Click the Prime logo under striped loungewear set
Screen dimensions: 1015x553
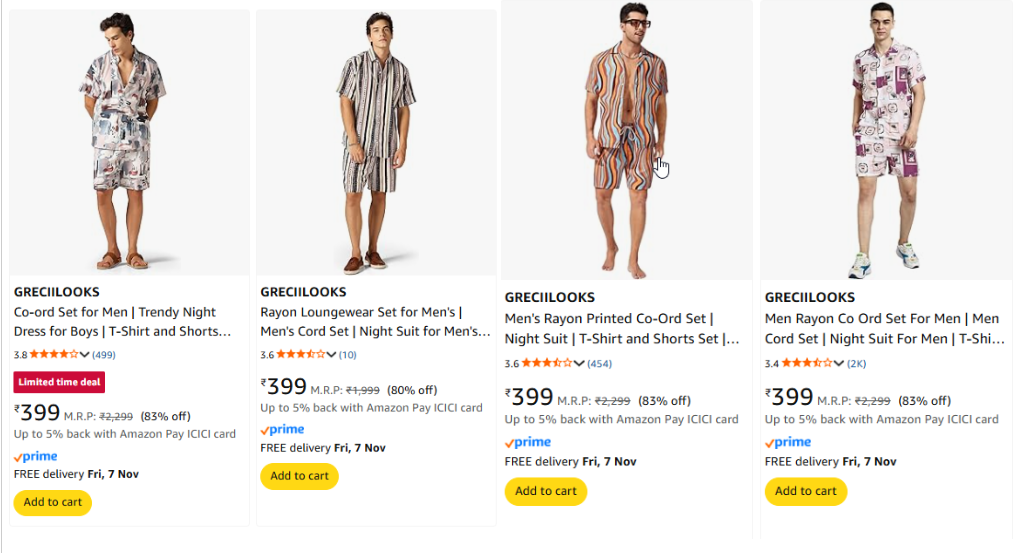(282, 430)
